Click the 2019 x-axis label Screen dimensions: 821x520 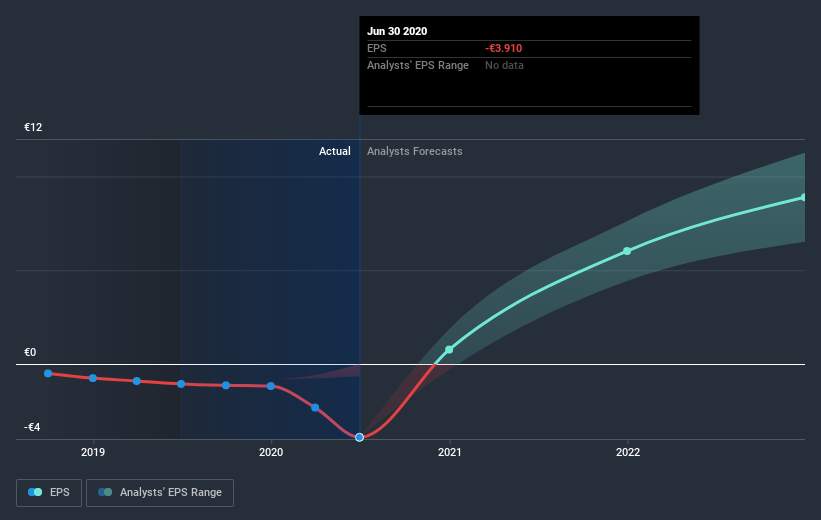[93, 452]
